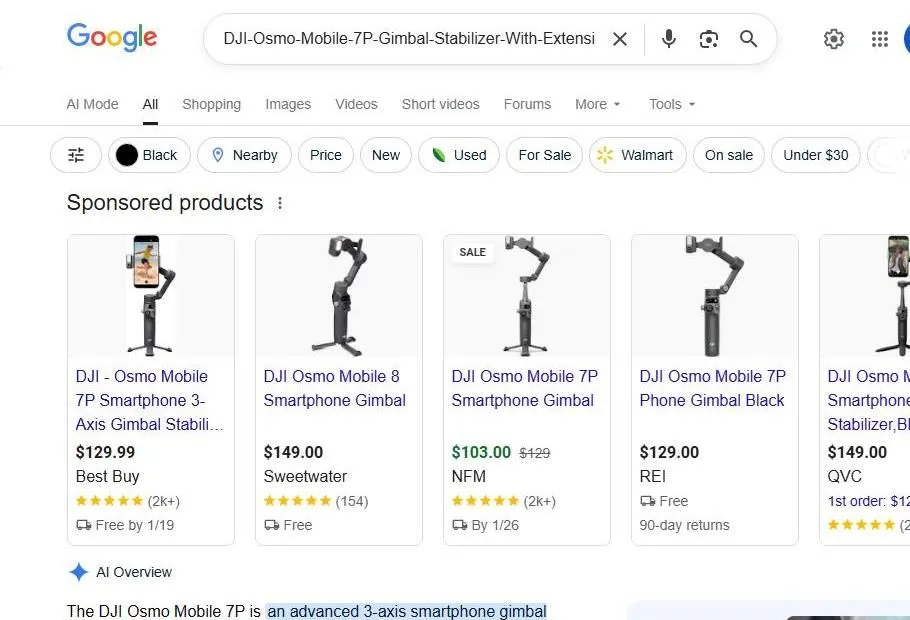Open the Google apps grid
Image resolution: width=910 pixels, height=620 pixels.
[x=879, y=39]
